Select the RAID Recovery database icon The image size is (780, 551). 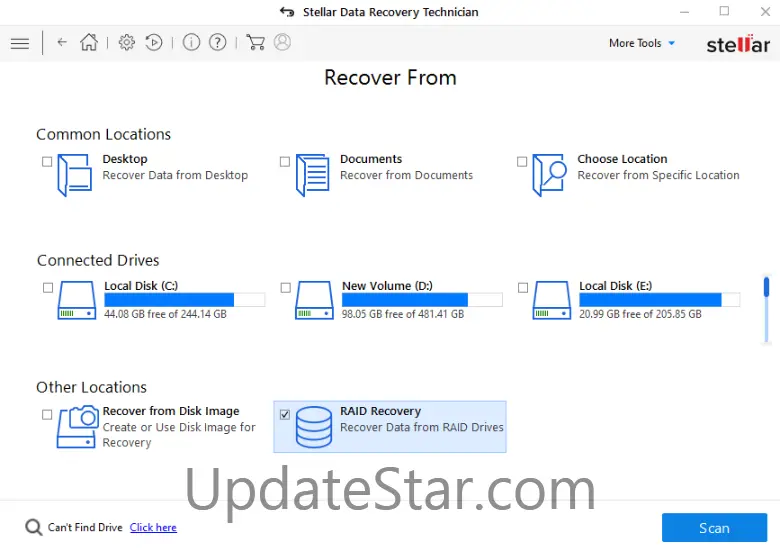pos(313,428)
